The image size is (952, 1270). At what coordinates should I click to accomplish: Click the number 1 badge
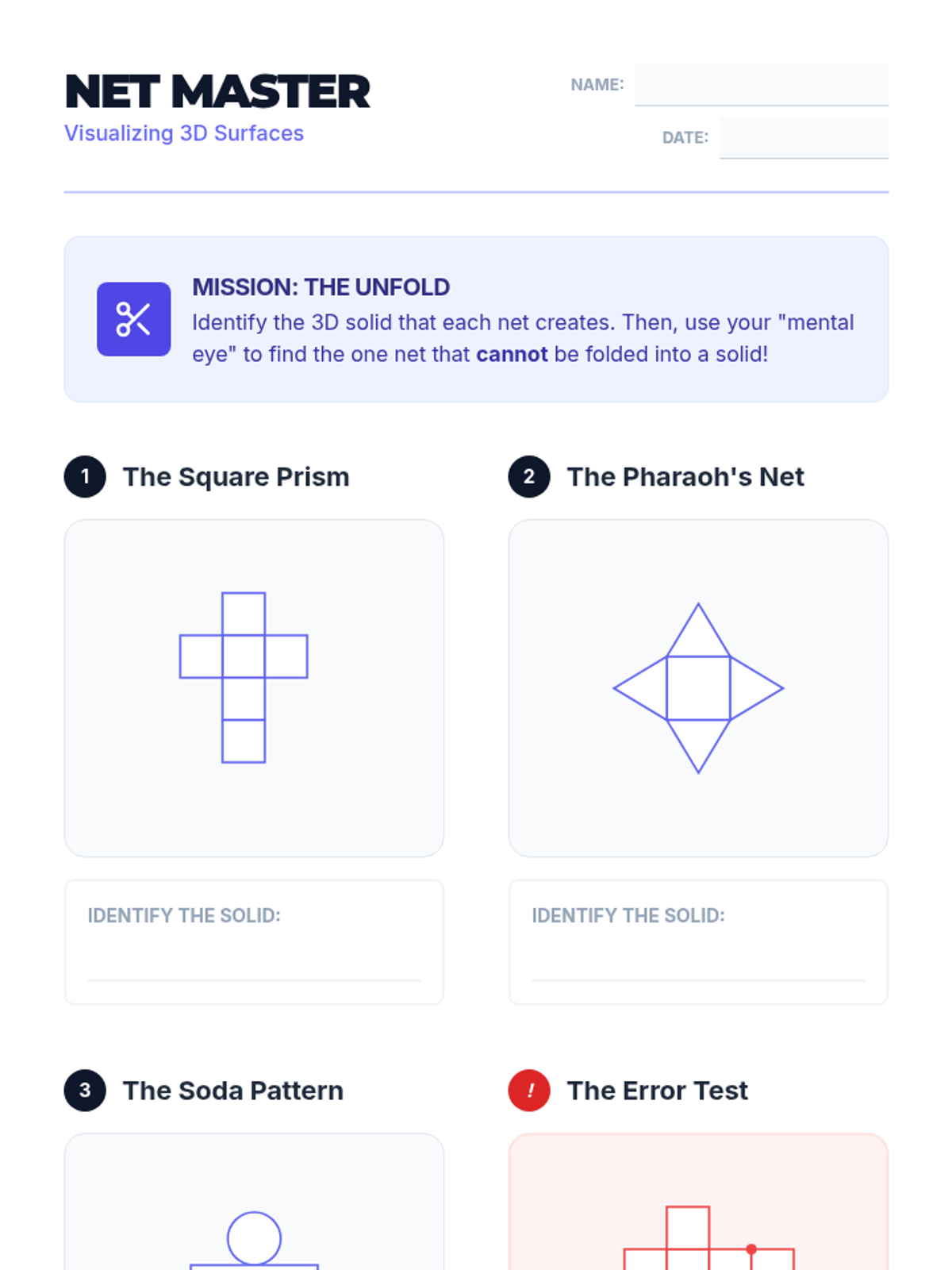[x=85, y=476]
